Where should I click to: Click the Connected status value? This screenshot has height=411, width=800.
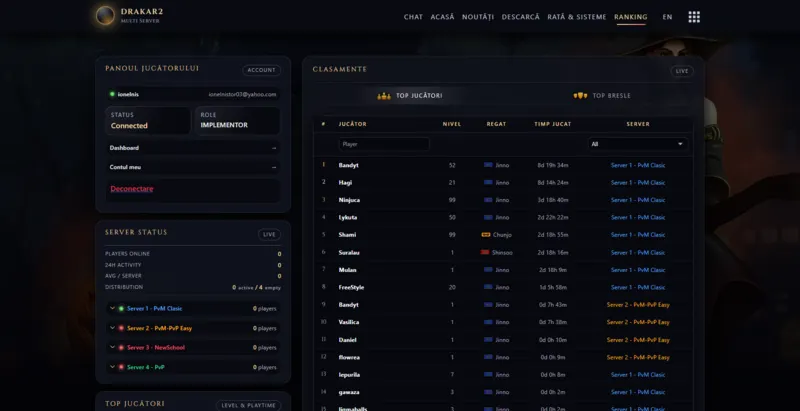tap(129, 125)
